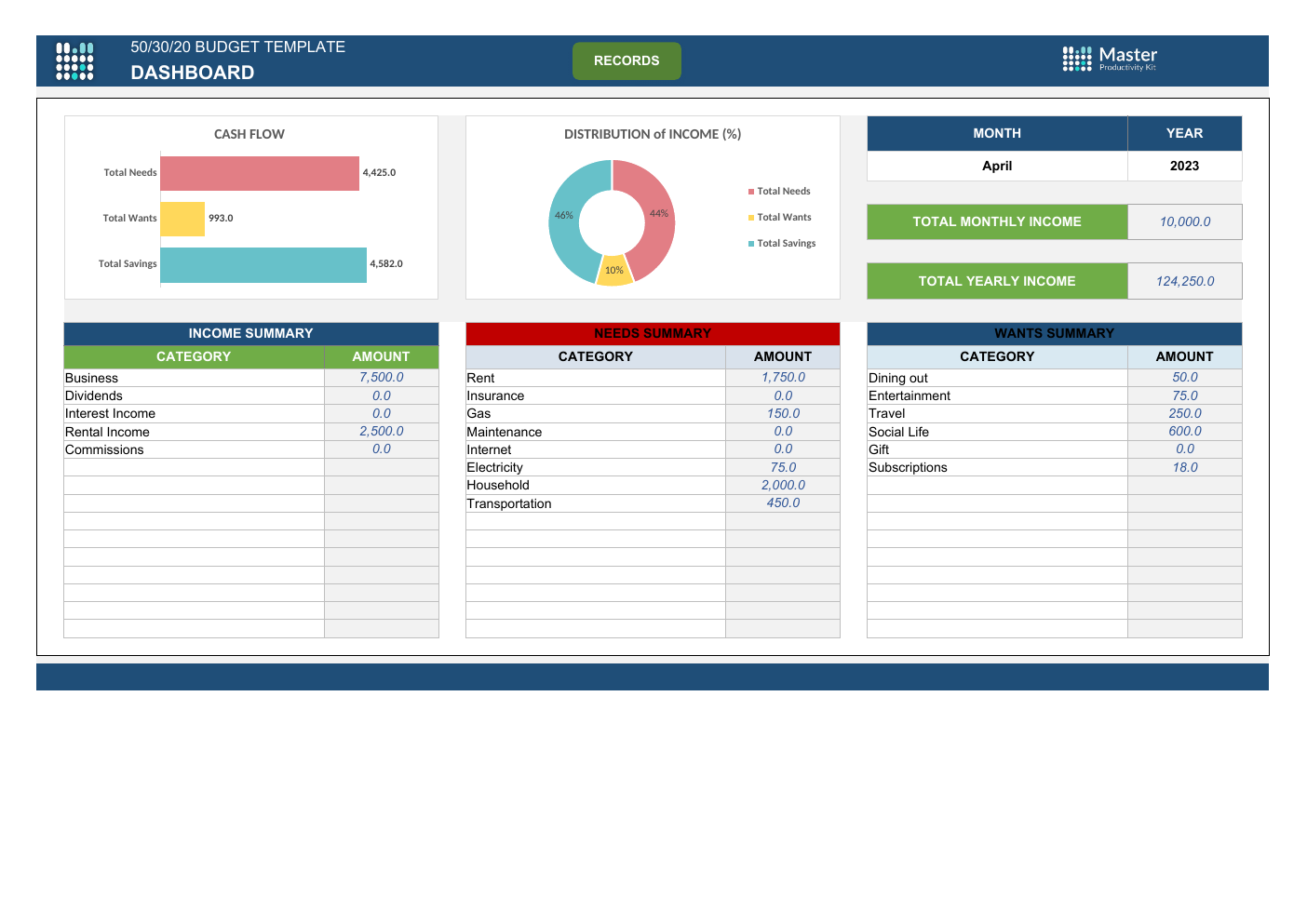Click the yellow Total Wants bar

182,219
